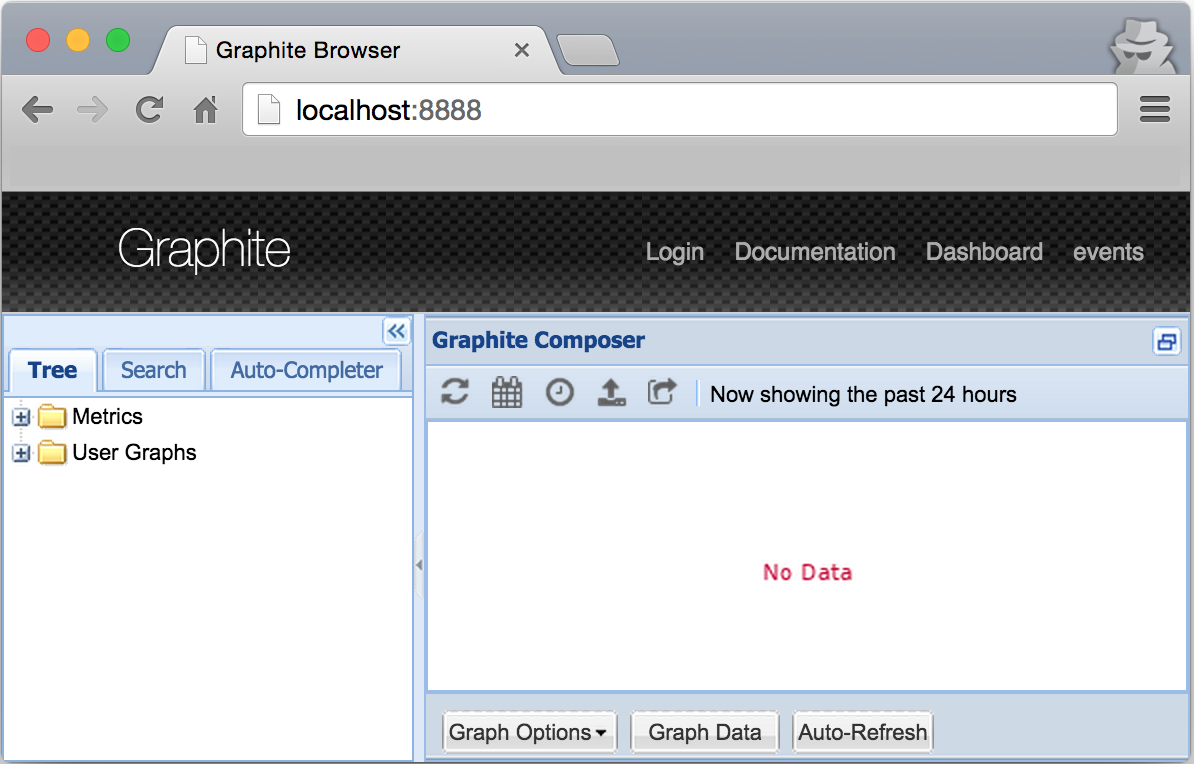Image resolution: width=1194 pixels, height=764 pixels.
Task: Click the panel splitter collapse arrow
Action: tap(419, 565)
